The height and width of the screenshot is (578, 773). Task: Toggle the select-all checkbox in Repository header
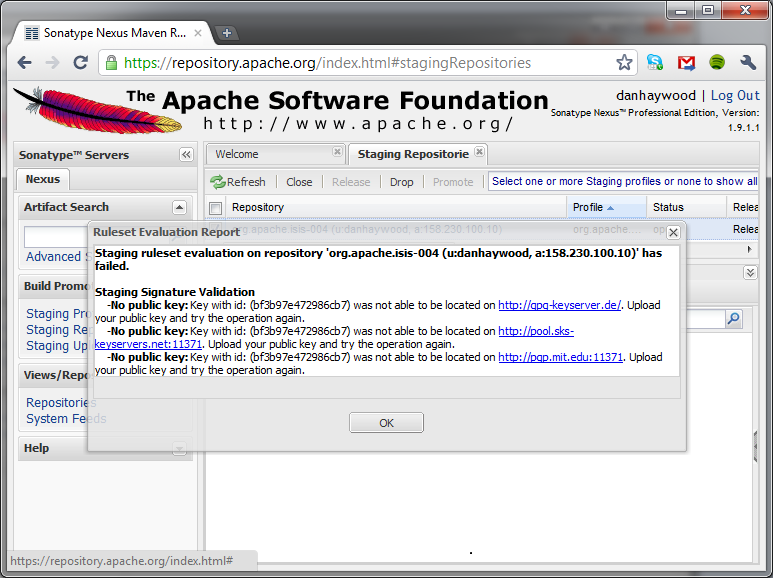215,208
